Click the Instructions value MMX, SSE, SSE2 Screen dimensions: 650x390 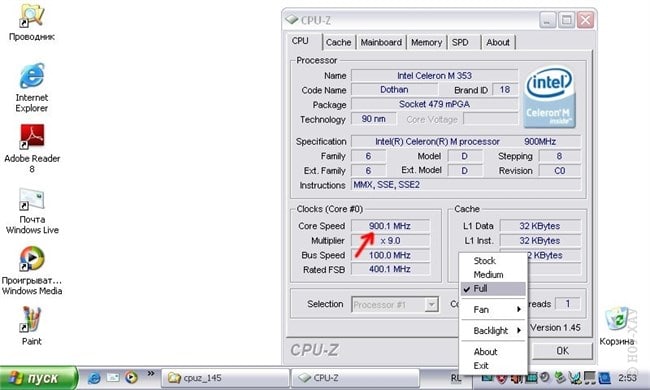coord(466,185)
